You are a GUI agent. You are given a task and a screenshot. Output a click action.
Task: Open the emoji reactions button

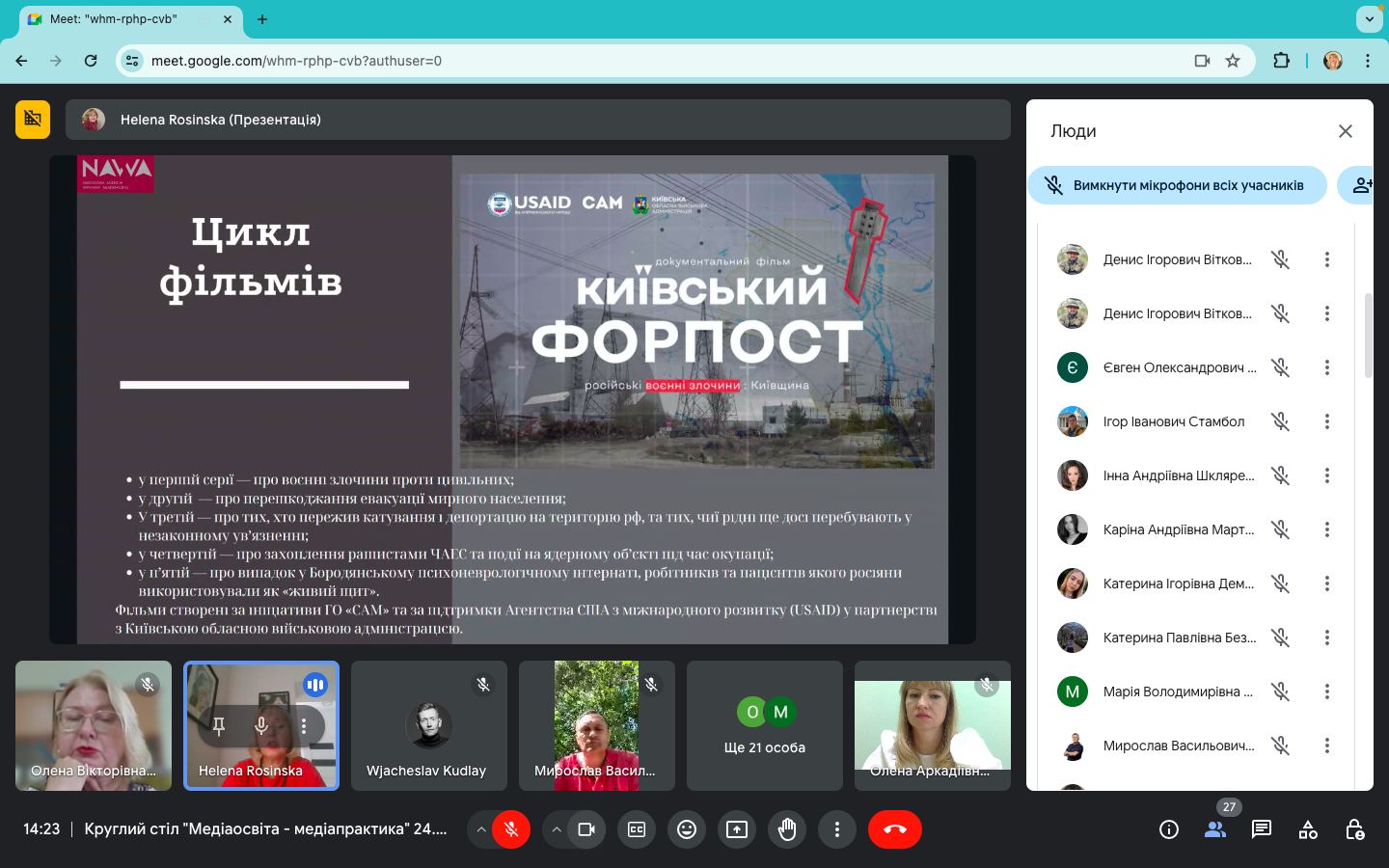(687, 829)
